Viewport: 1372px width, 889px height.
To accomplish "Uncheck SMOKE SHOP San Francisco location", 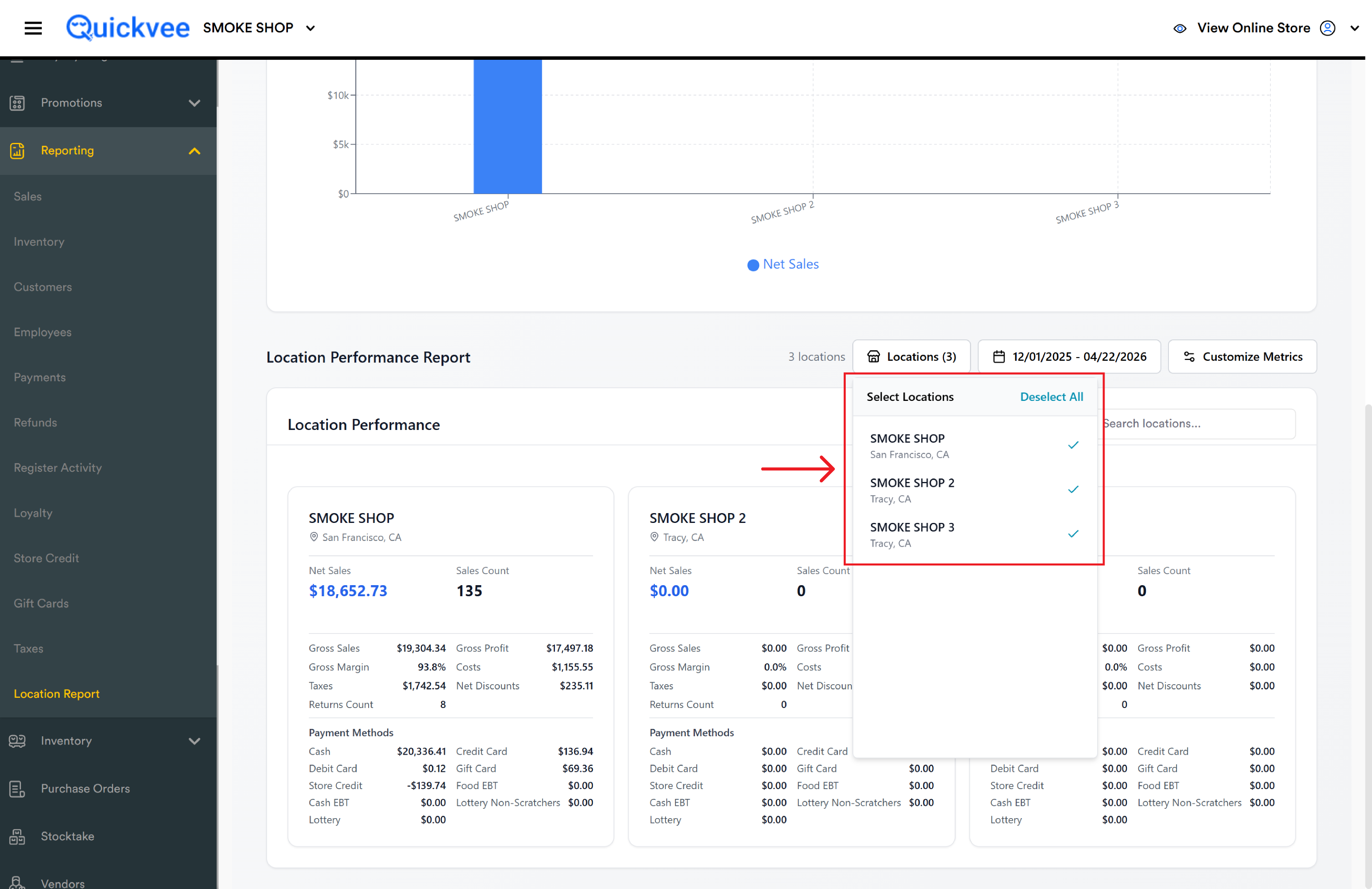I will pyautogui.click(x=974, y=445).
